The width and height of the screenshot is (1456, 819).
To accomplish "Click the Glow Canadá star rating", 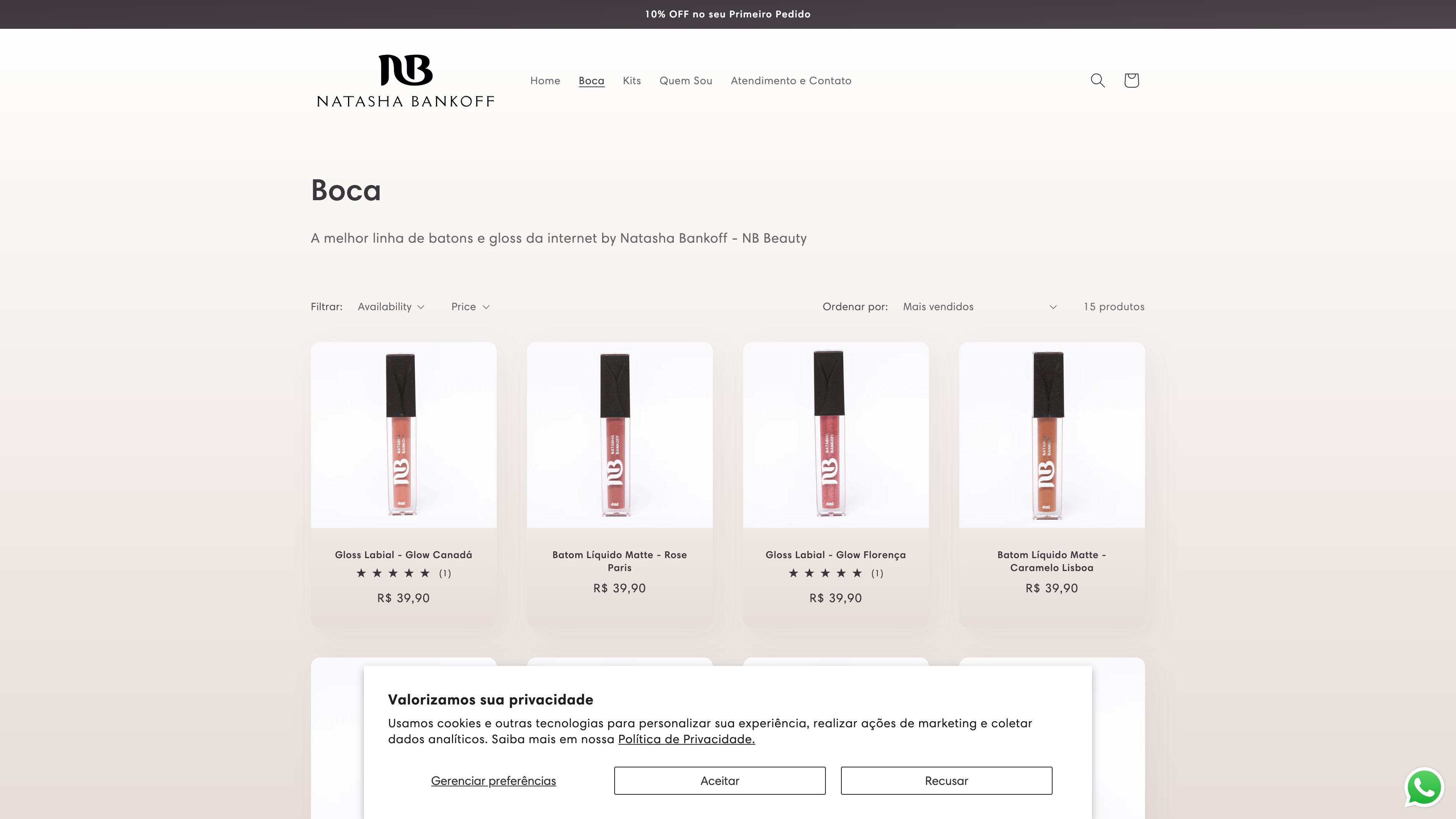I will [x=394, y=573].
